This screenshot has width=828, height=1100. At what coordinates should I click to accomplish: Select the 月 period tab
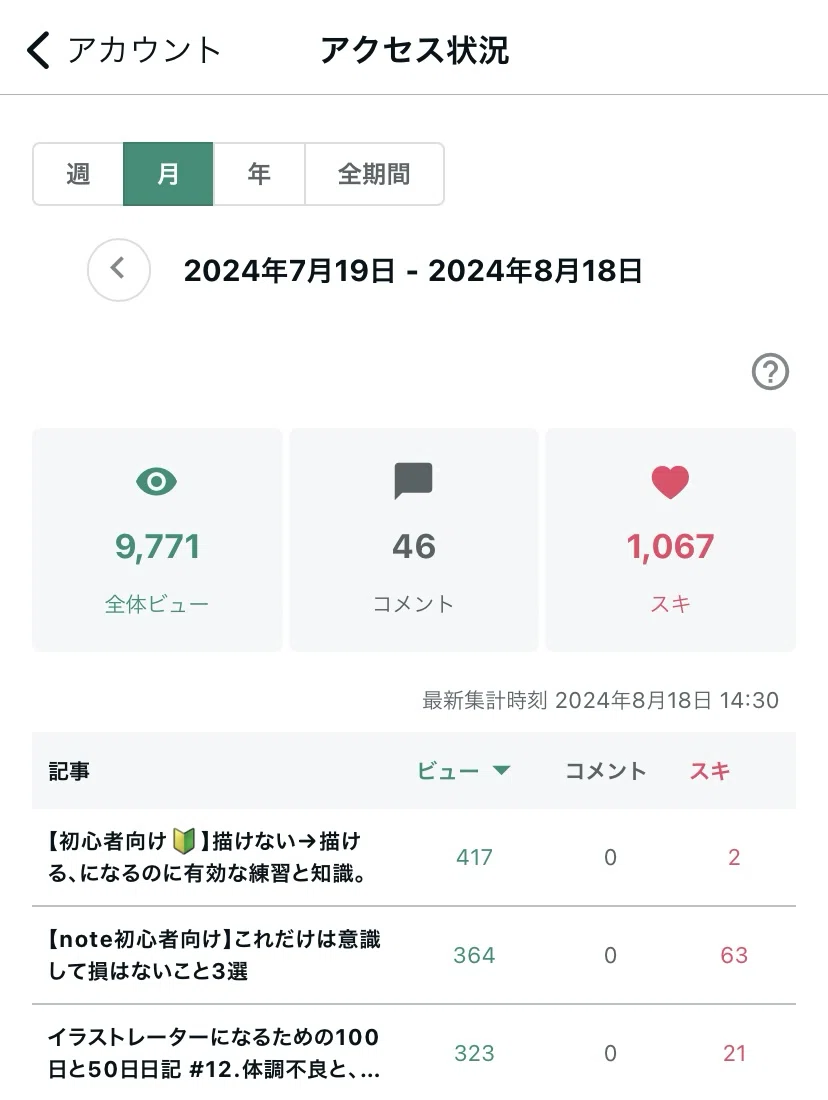click(x=168, y=174)
